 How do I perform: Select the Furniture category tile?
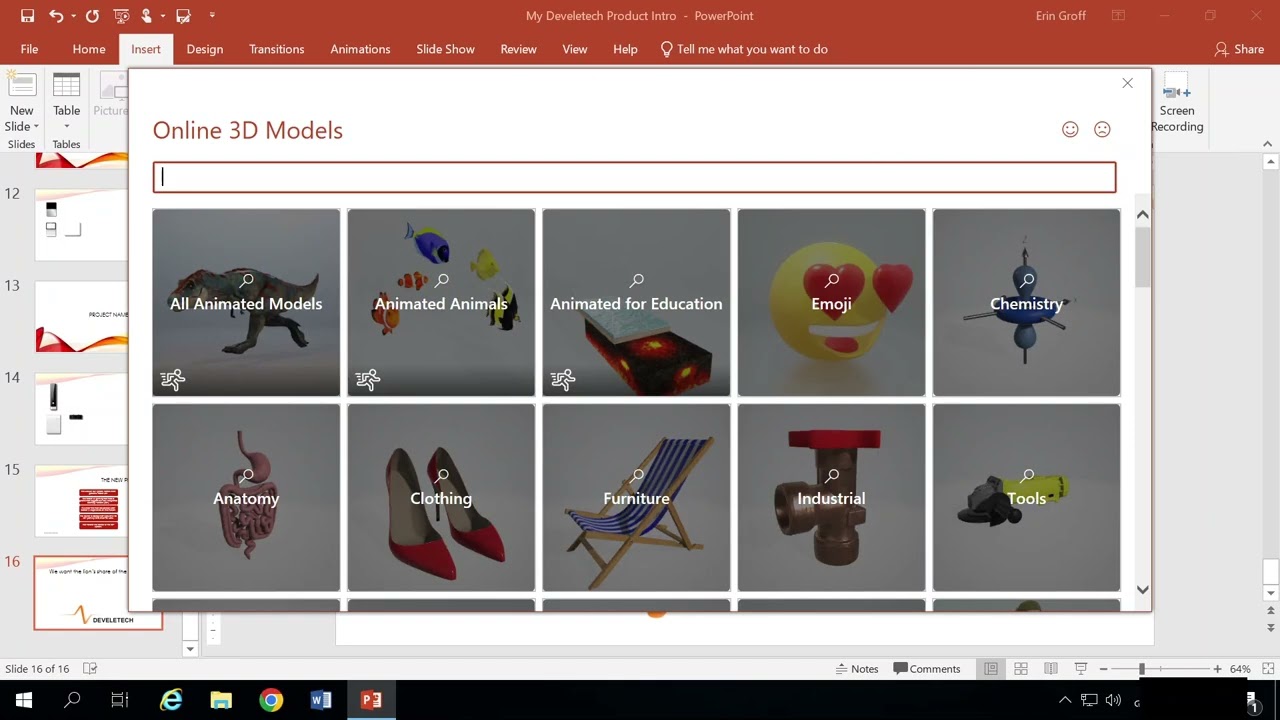coord(636,497)
